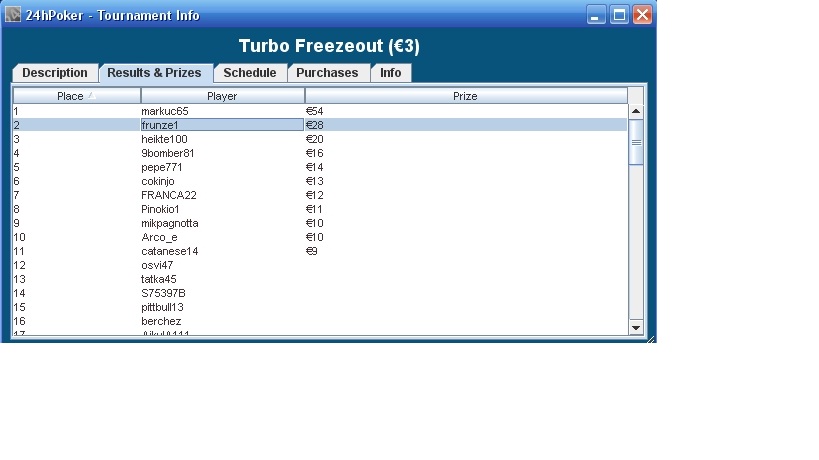This screenshot has width=819, height=460.
Task: Open the Purchases tab
Action: pyautogui.click(x=327, y=73)
